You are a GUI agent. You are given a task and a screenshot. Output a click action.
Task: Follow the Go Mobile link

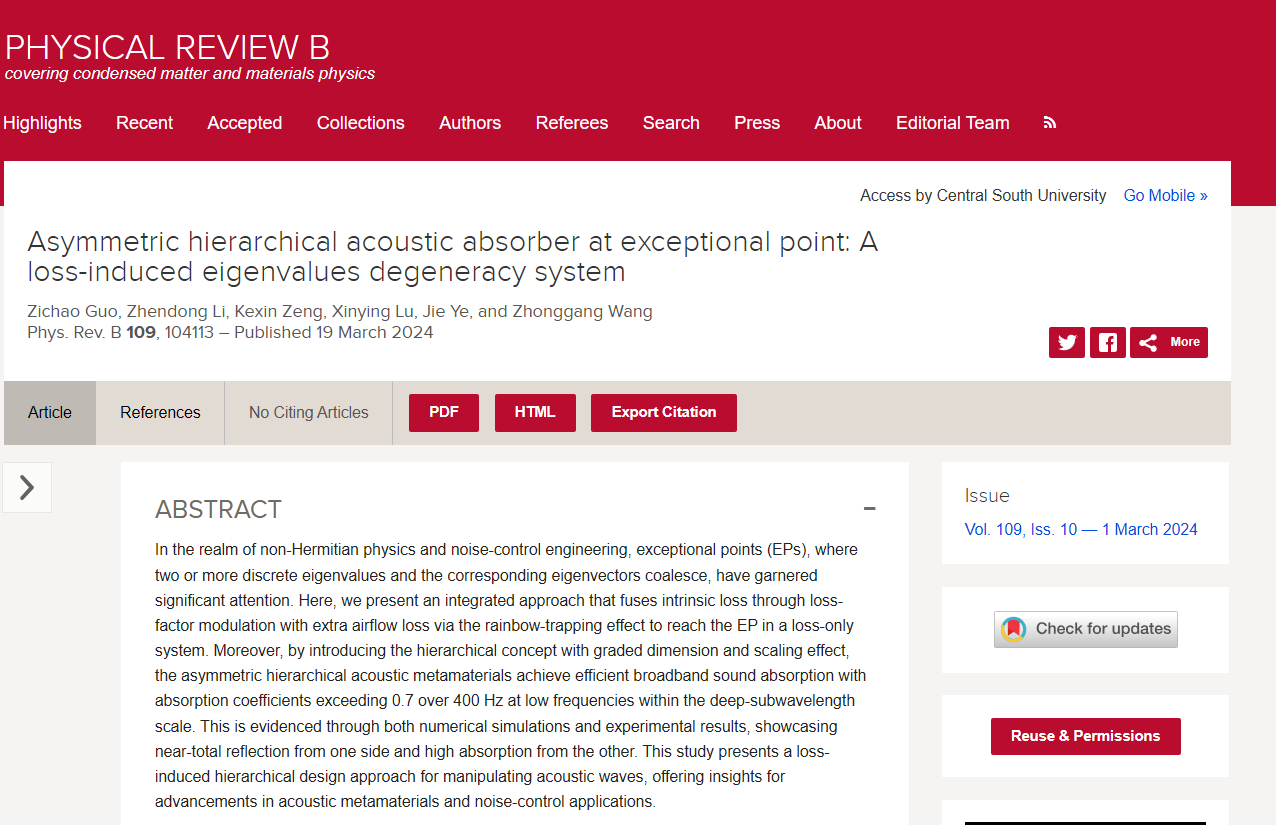(1165, 196)
